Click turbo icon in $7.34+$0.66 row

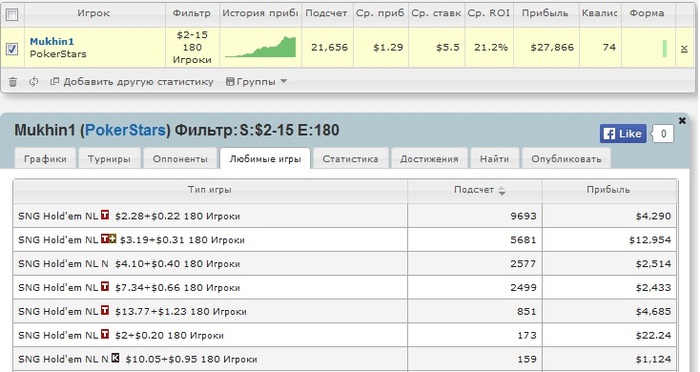[105, 287]
